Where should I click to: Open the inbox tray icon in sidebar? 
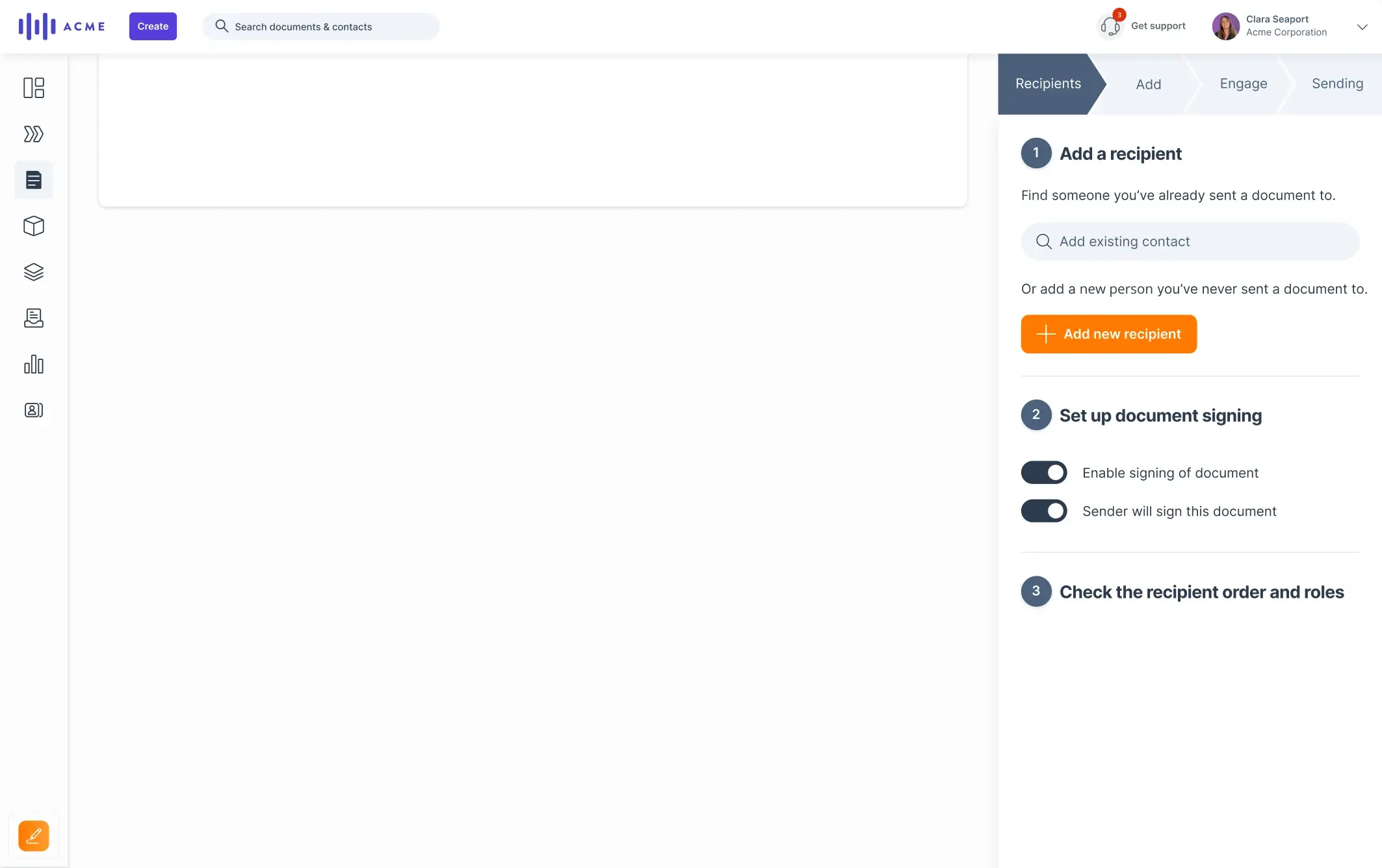33,317
